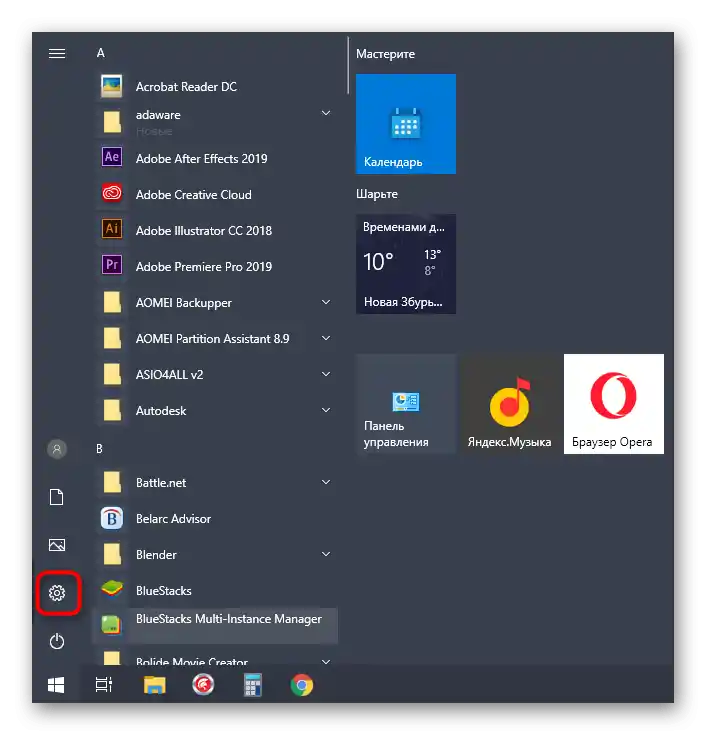Open the Яндекс.Музыка tile
Image resolution: width=706 pixels, height=735 pixels.
click(x=510, y=404)
